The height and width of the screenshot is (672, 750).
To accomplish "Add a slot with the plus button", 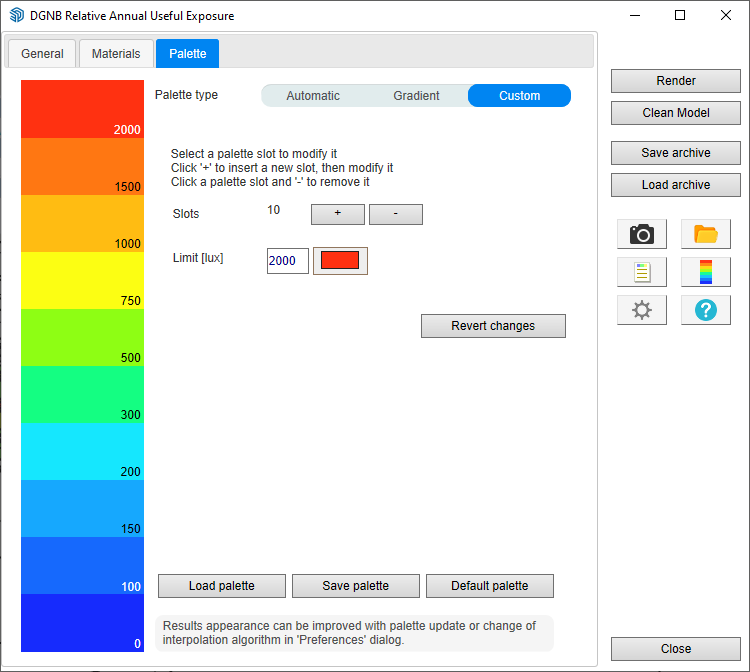I will pyautogui.click(x=338, y=214).
